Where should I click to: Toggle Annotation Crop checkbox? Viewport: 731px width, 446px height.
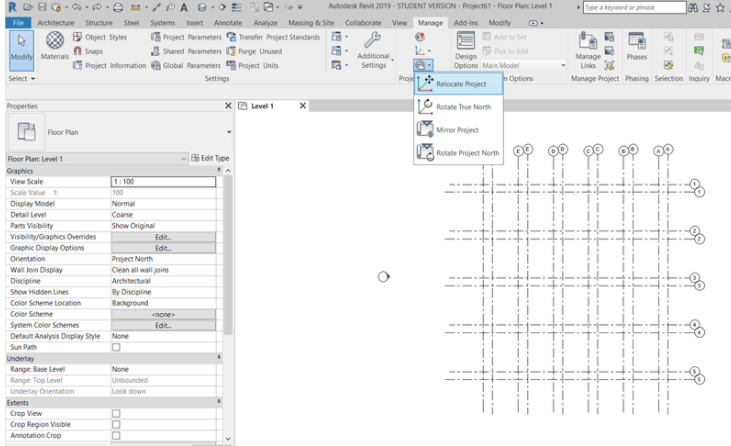click(116, 435)
